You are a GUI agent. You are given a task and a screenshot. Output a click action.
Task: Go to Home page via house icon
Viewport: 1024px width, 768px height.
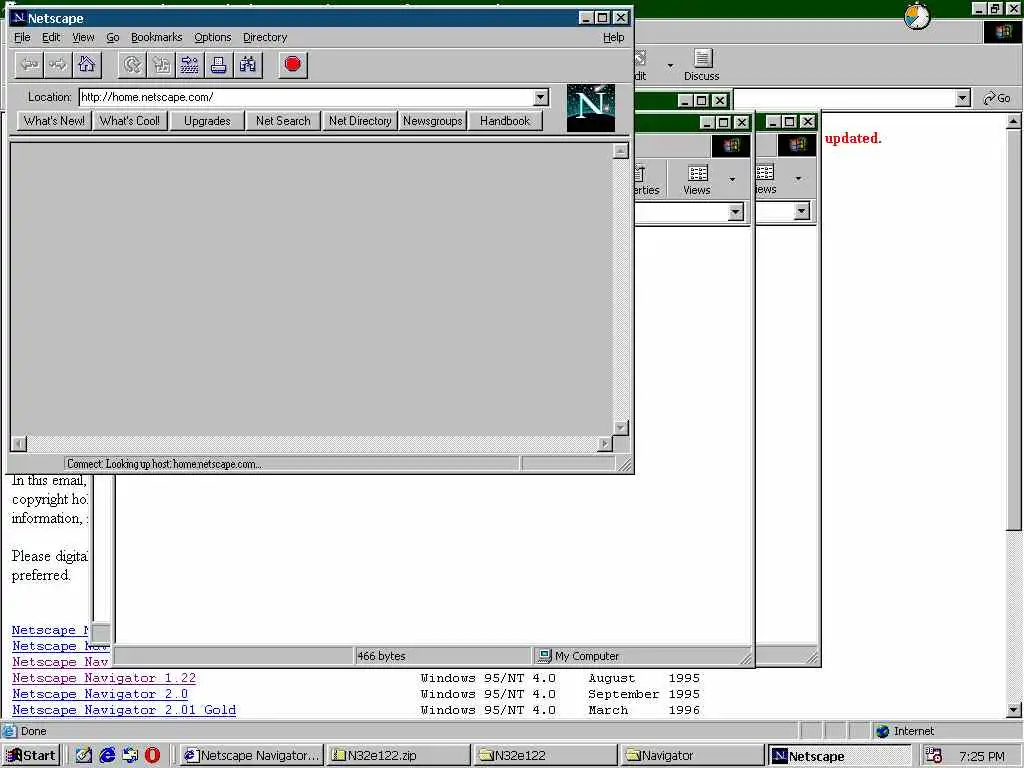[x=86, y=65]
